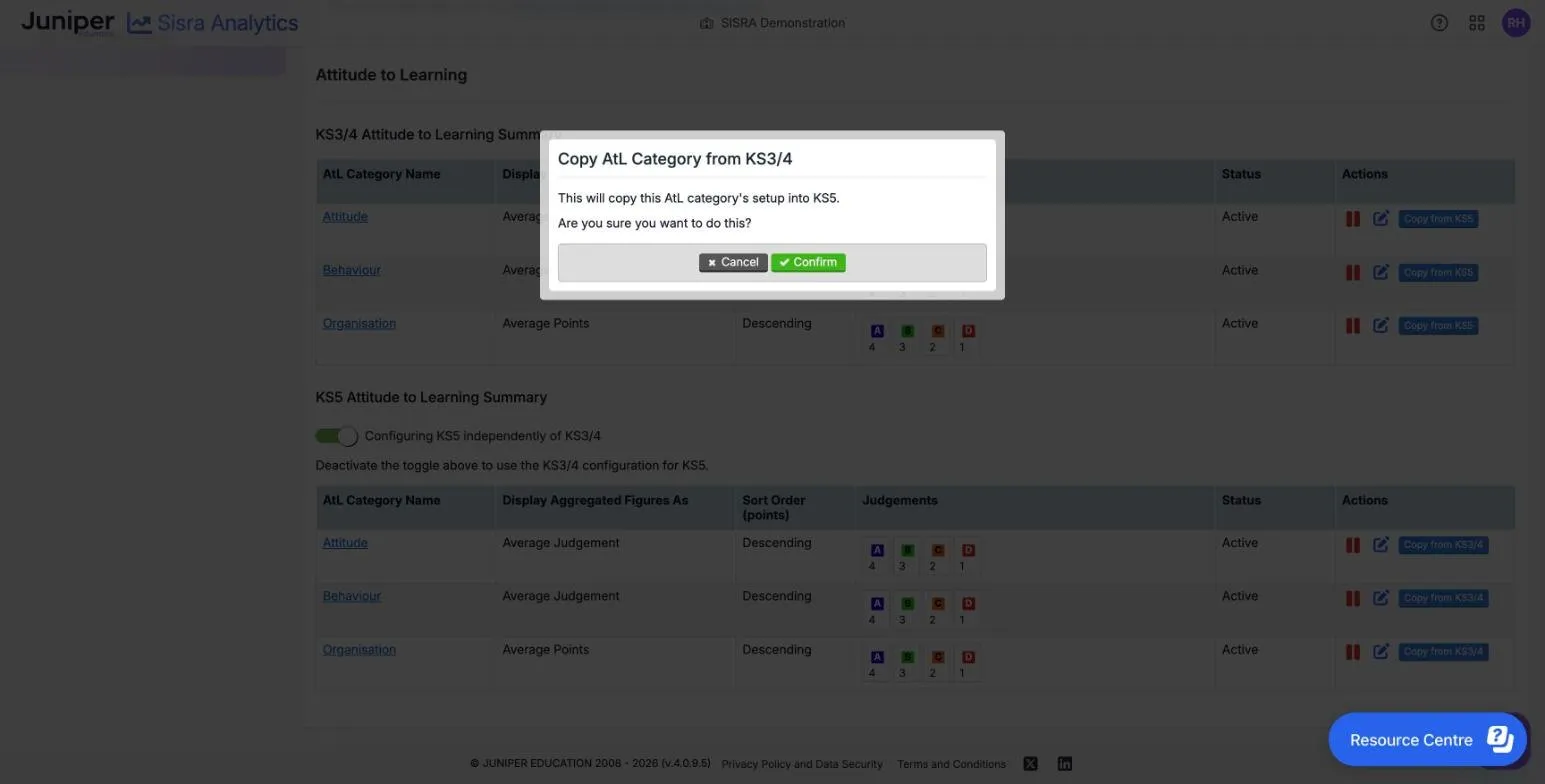Open the KS5 Attitude category link
Screen dimensions: 1545x784
click(345, 543)
